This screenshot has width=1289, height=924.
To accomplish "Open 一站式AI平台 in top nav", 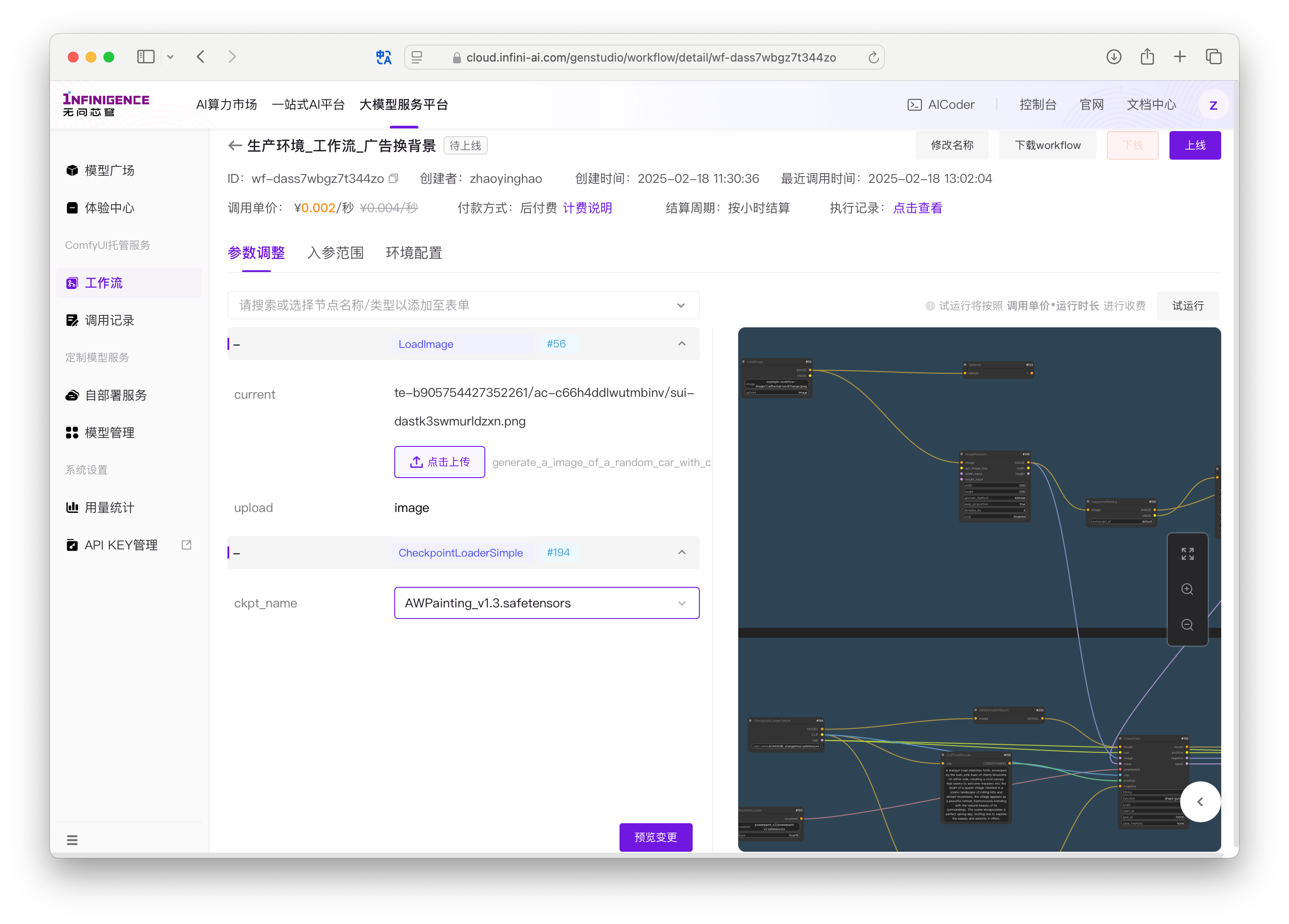I will pos(308,104).
